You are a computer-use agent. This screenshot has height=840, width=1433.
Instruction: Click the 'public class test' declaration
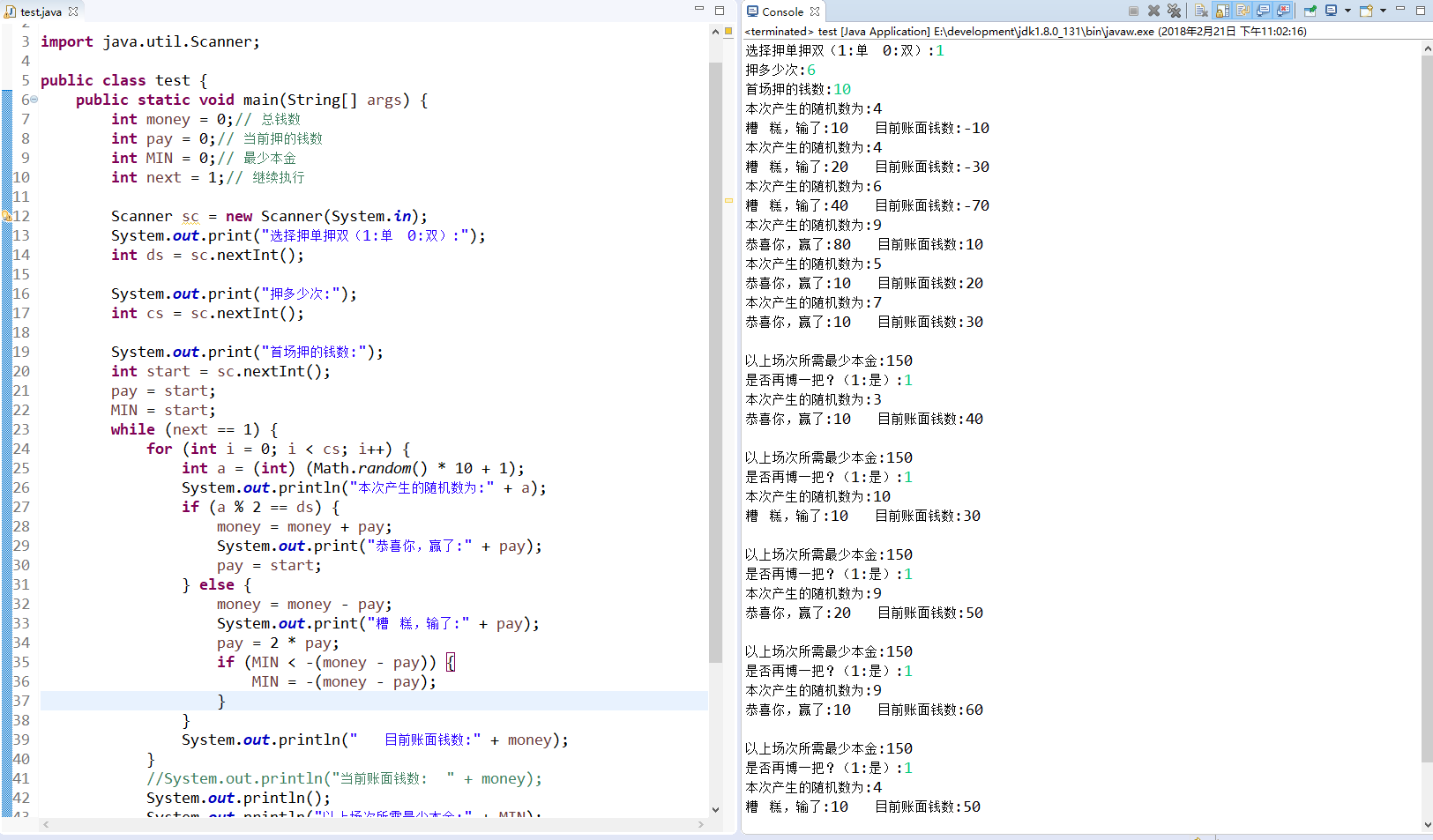click(x=123, y=80)
